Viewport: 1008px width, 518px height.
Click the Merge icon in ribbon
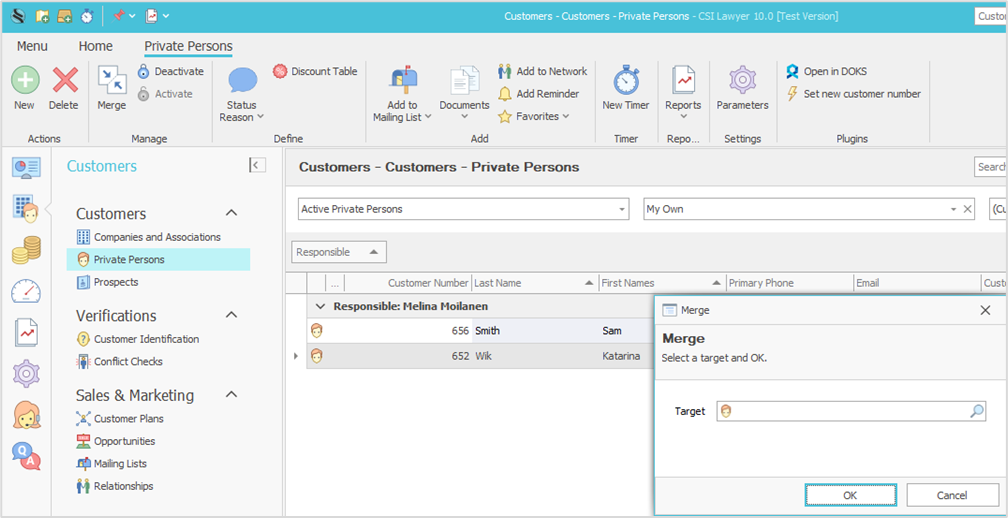click(111, 81)
